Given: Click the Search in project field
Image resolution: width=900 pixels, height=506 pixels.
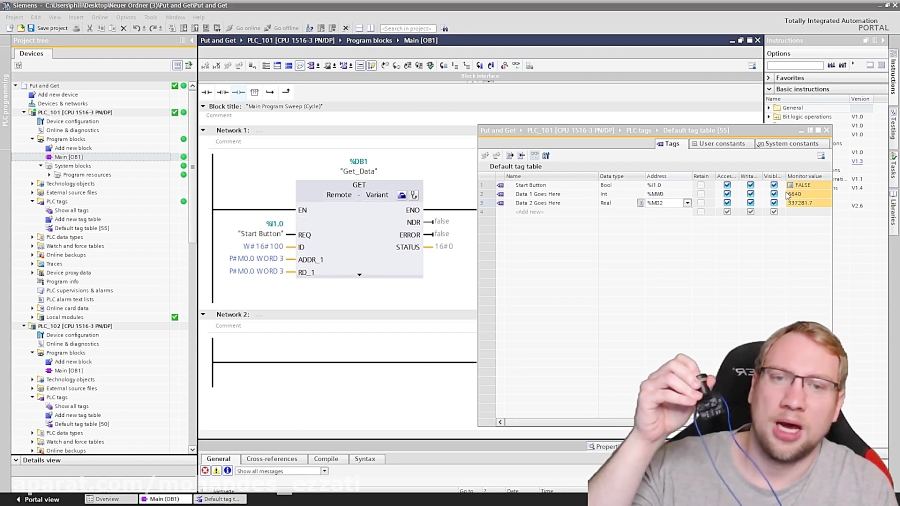Looking at the screenshot, I should tap(408, 28).
